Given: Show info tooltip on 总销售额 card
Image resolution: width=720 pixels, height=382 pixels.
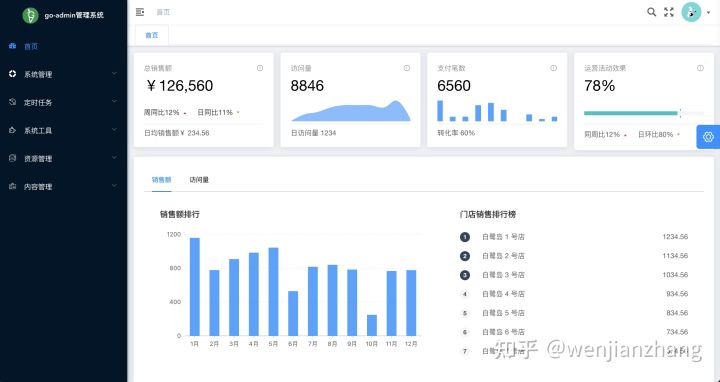Looking at the screenshot, I should 260,68.
